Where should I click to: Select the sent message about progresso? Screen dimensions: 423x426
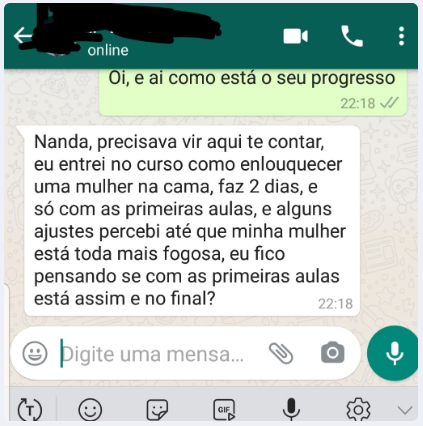pos(253,92)
